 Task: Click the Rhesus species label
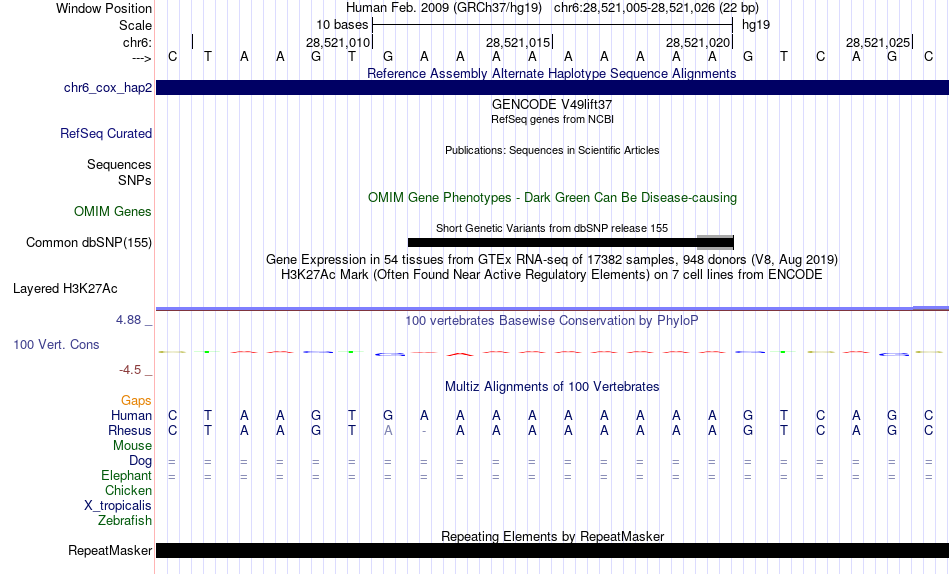130,431
